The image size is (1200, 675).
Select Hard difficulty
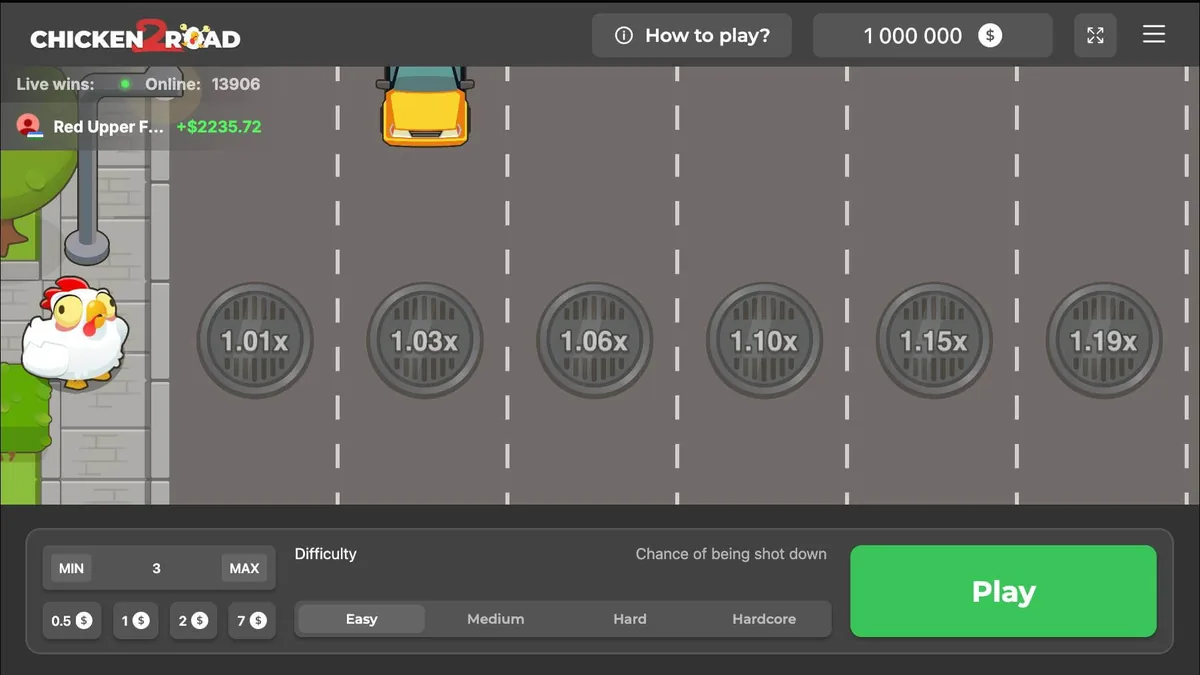(x=629, y=619)
